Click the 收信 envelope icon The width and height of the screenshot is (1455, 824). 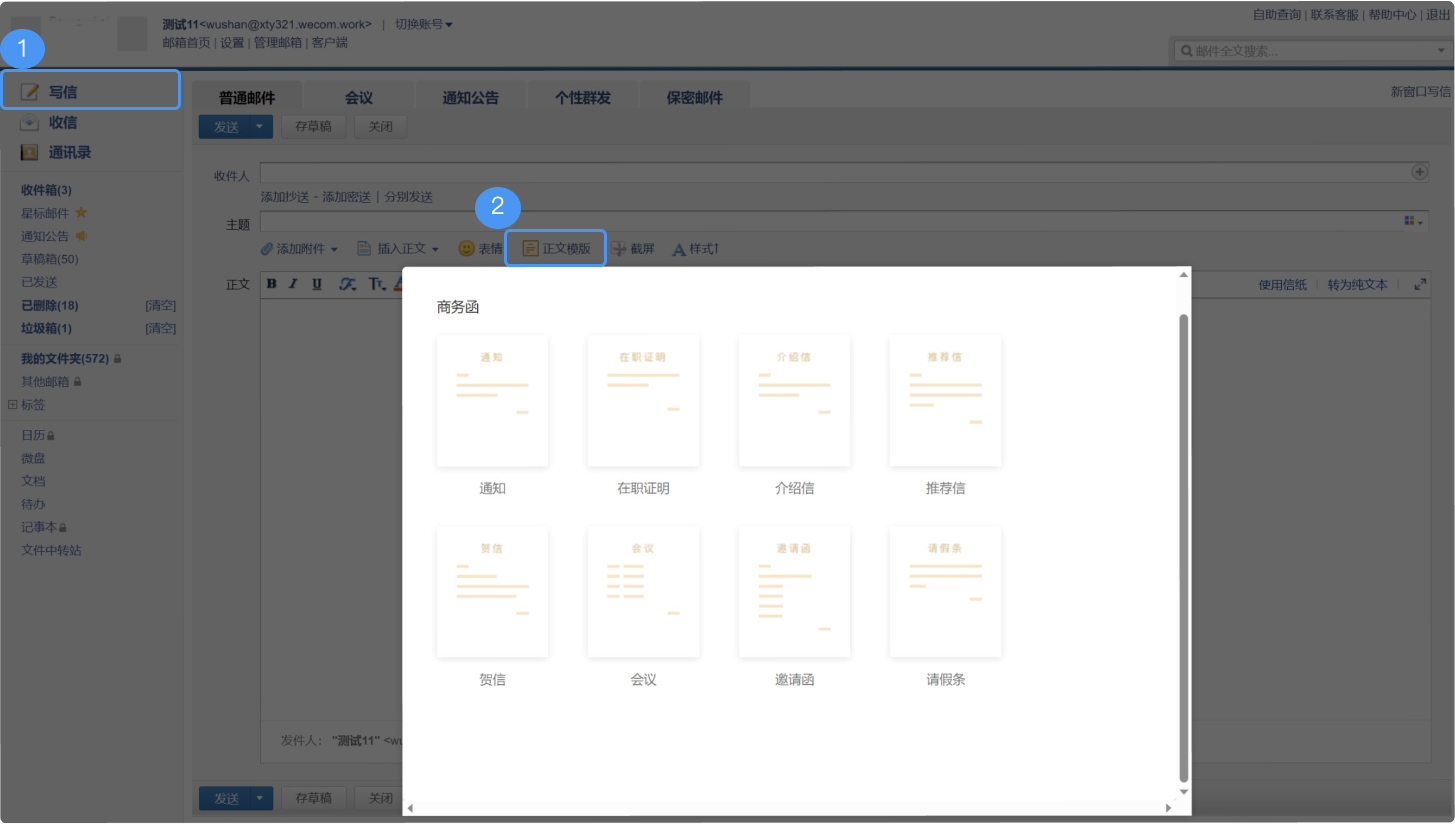(x=30, y=122)
